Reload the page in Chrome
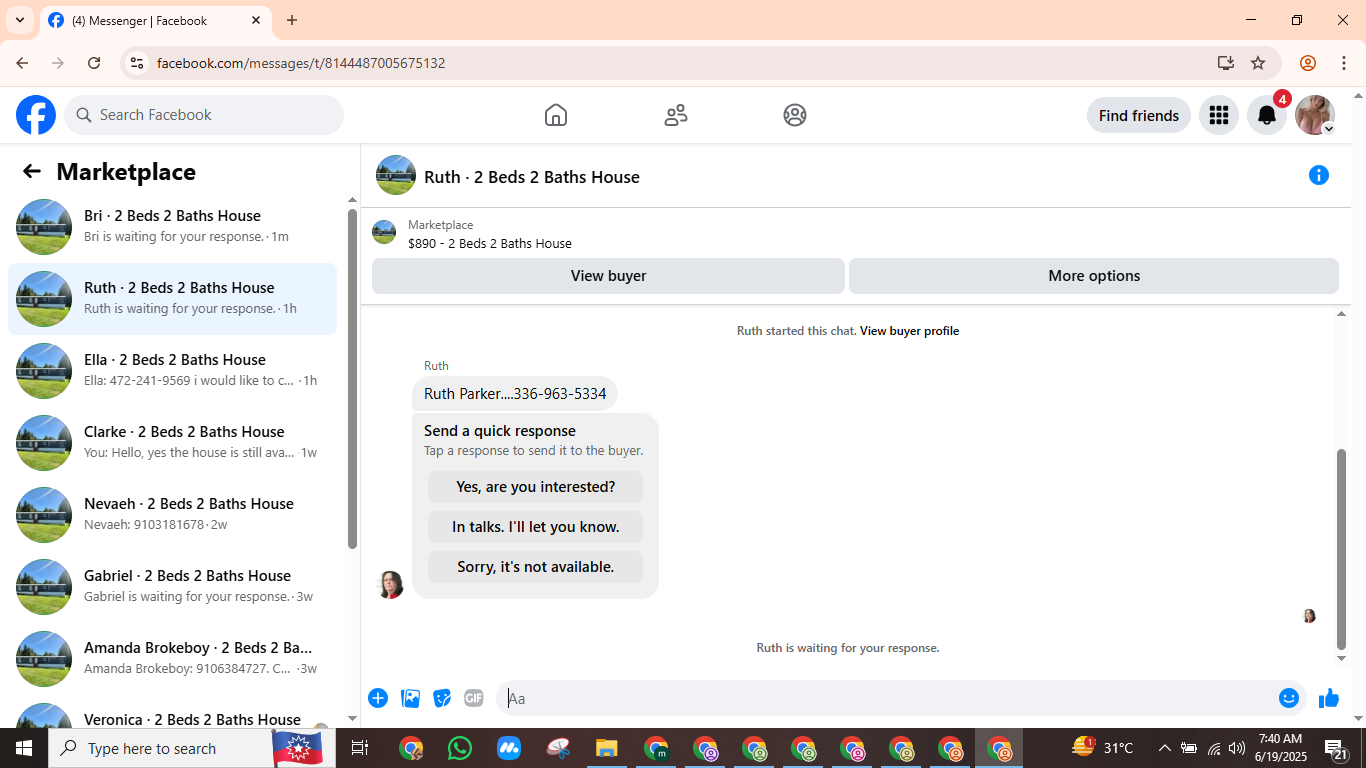The image size is (1366, 768). (x=94, y=63)
